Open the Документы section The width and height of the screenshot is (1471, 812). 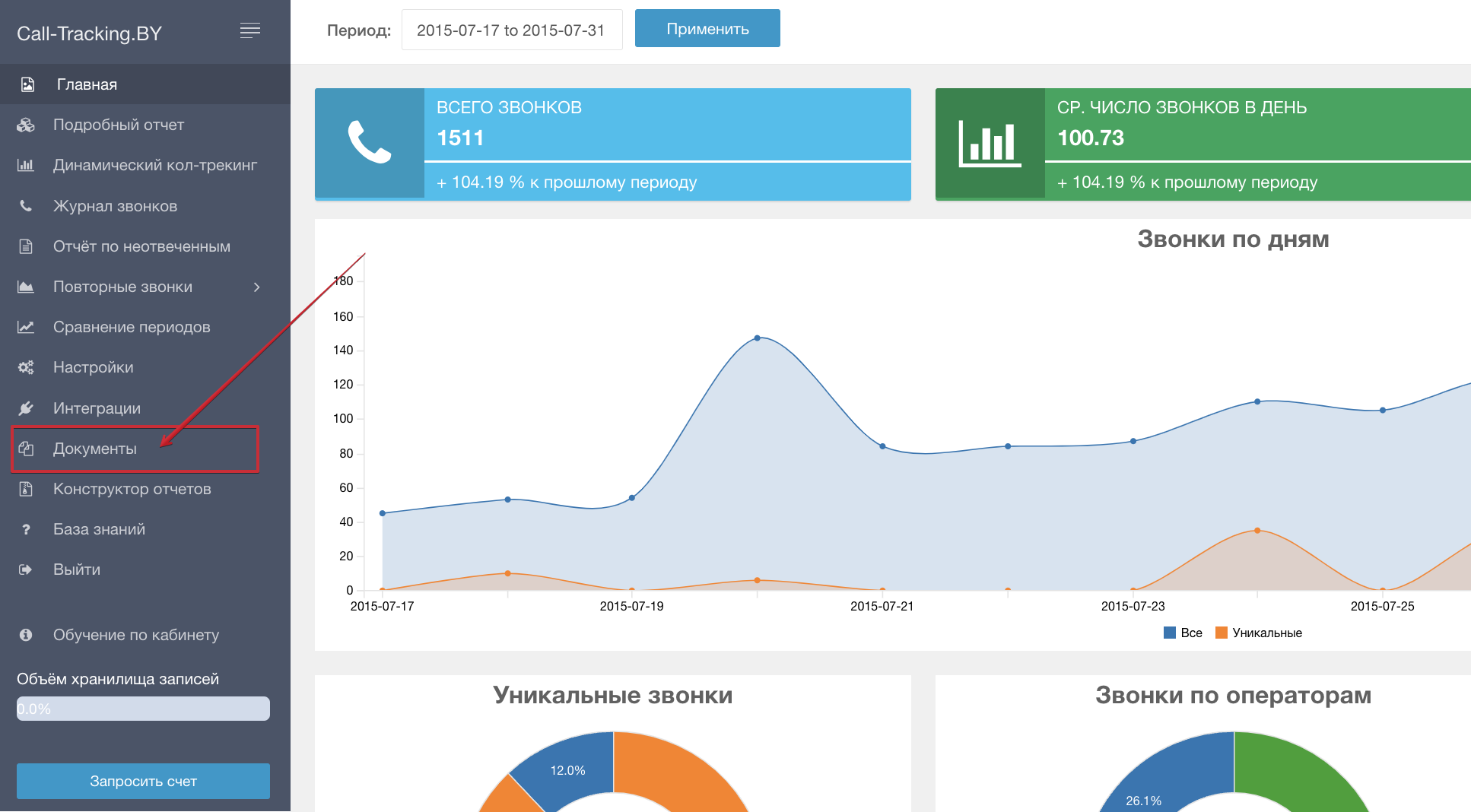pos(145,449)
